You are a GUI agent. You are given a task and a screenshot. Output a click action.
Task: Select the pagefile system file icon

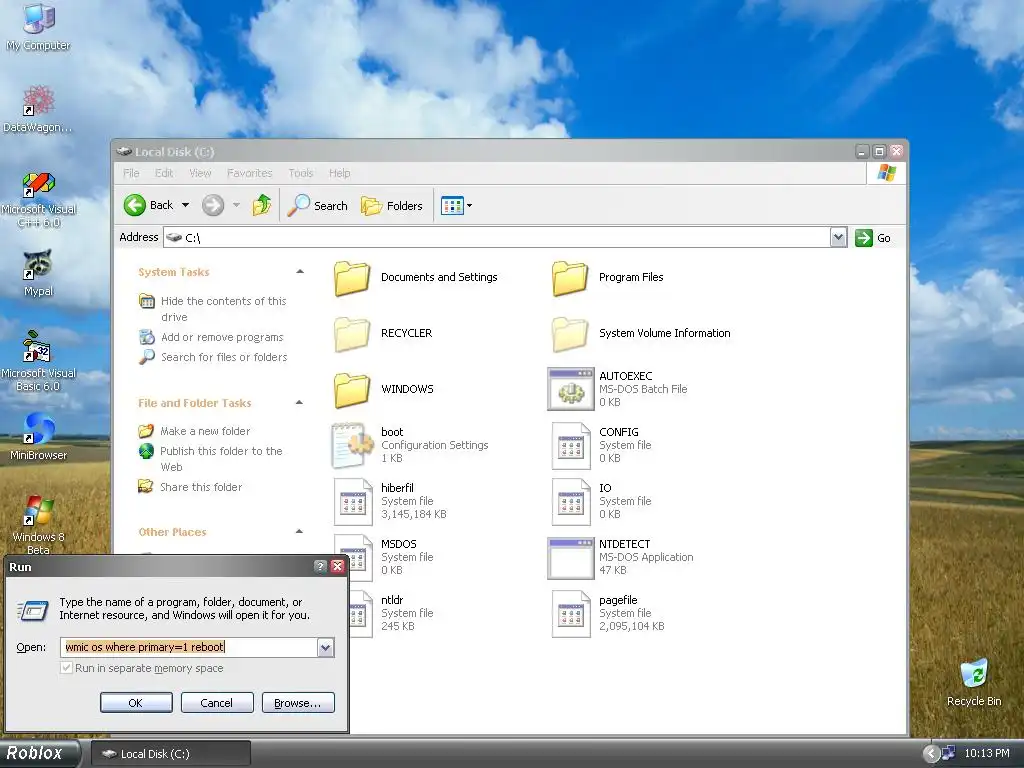tap(571, 614)
